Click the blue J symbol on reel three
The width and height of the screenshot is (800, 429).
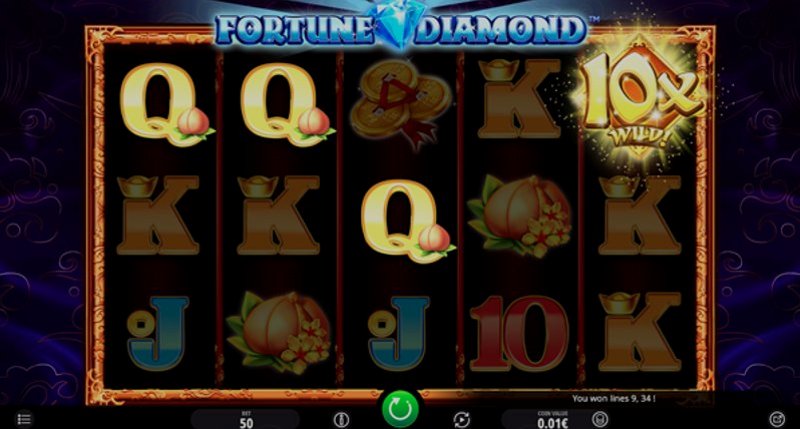click(398, 333)
